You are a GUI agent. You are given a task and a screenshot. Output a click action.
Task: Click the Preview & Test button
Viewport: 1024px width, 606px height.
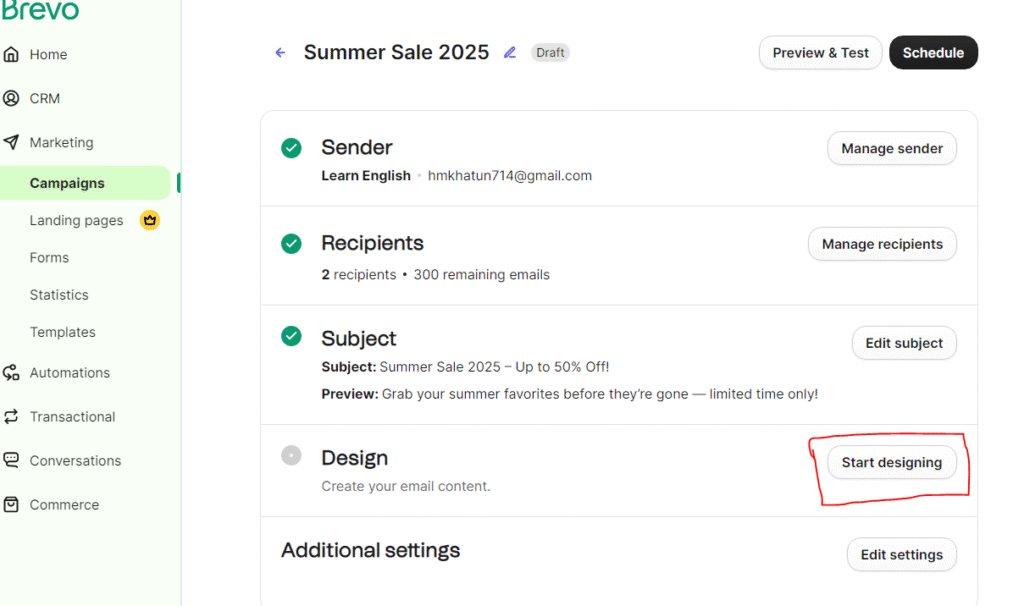tap(820, 53)
